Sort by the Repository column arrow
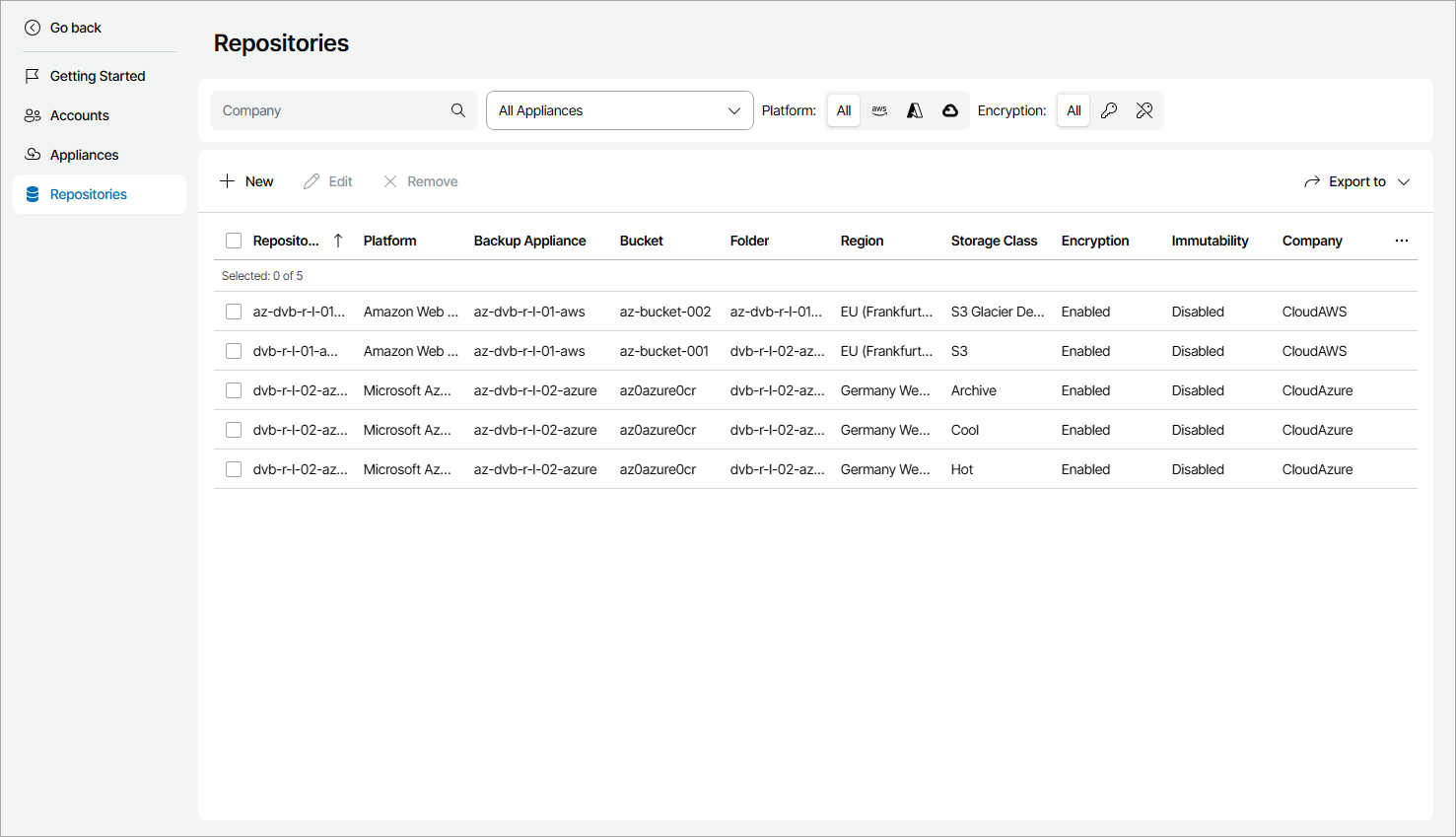This screenshot has height=837, width=1456. pos(338,241)
